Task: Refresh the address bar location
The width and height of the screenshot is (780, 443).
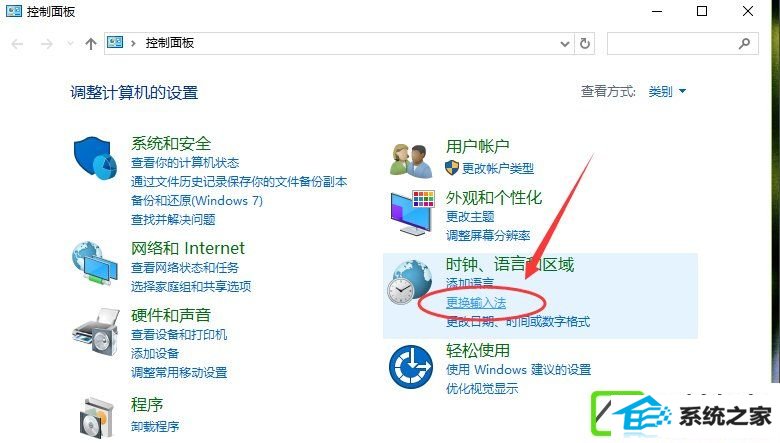Action: pos(585,44)
